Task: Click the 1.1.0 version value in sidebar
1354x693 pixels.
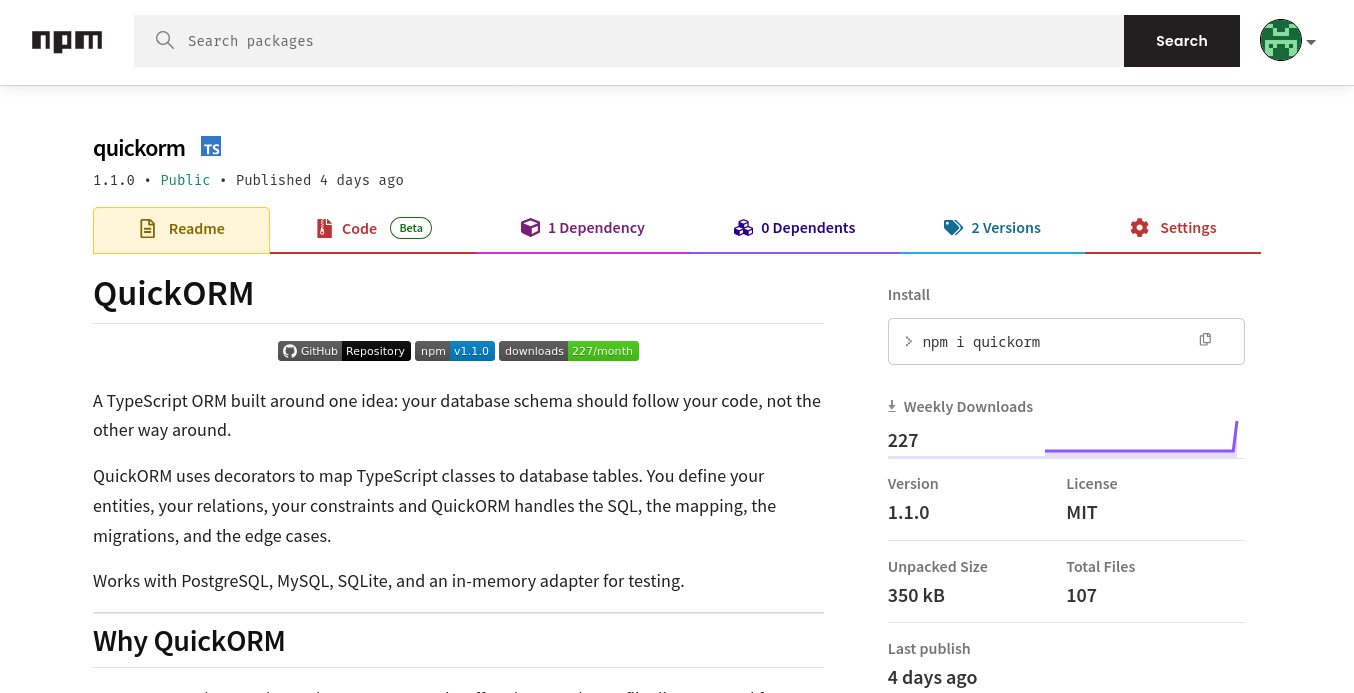Action: (908, 512)
